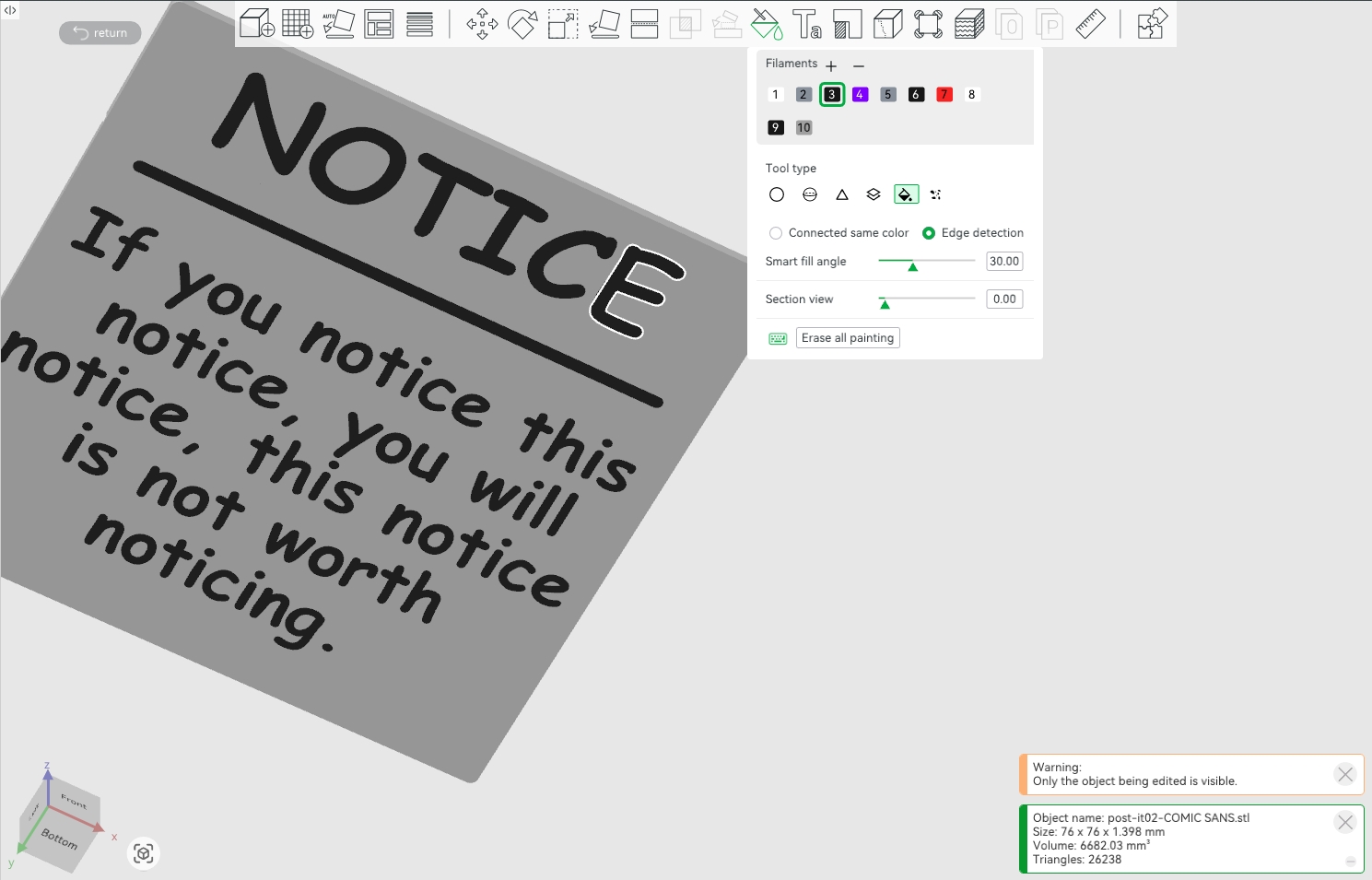Click the 'Tool type' label

(791, 169)
